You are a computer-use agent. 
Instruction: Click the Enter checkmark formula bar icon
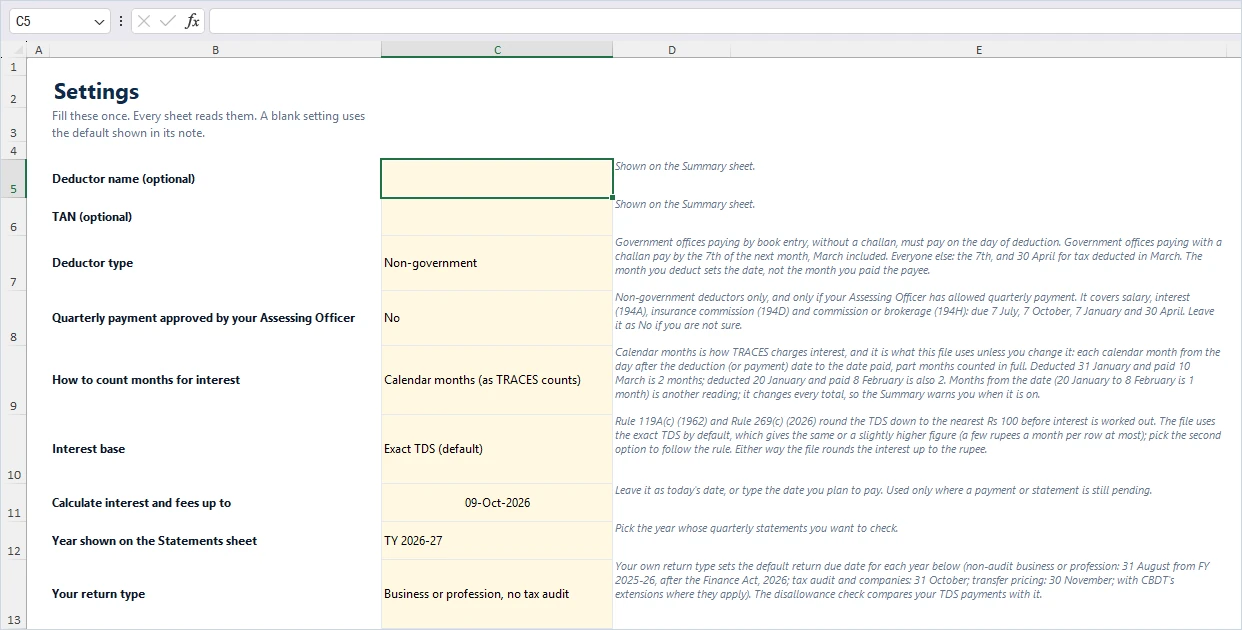168,21
